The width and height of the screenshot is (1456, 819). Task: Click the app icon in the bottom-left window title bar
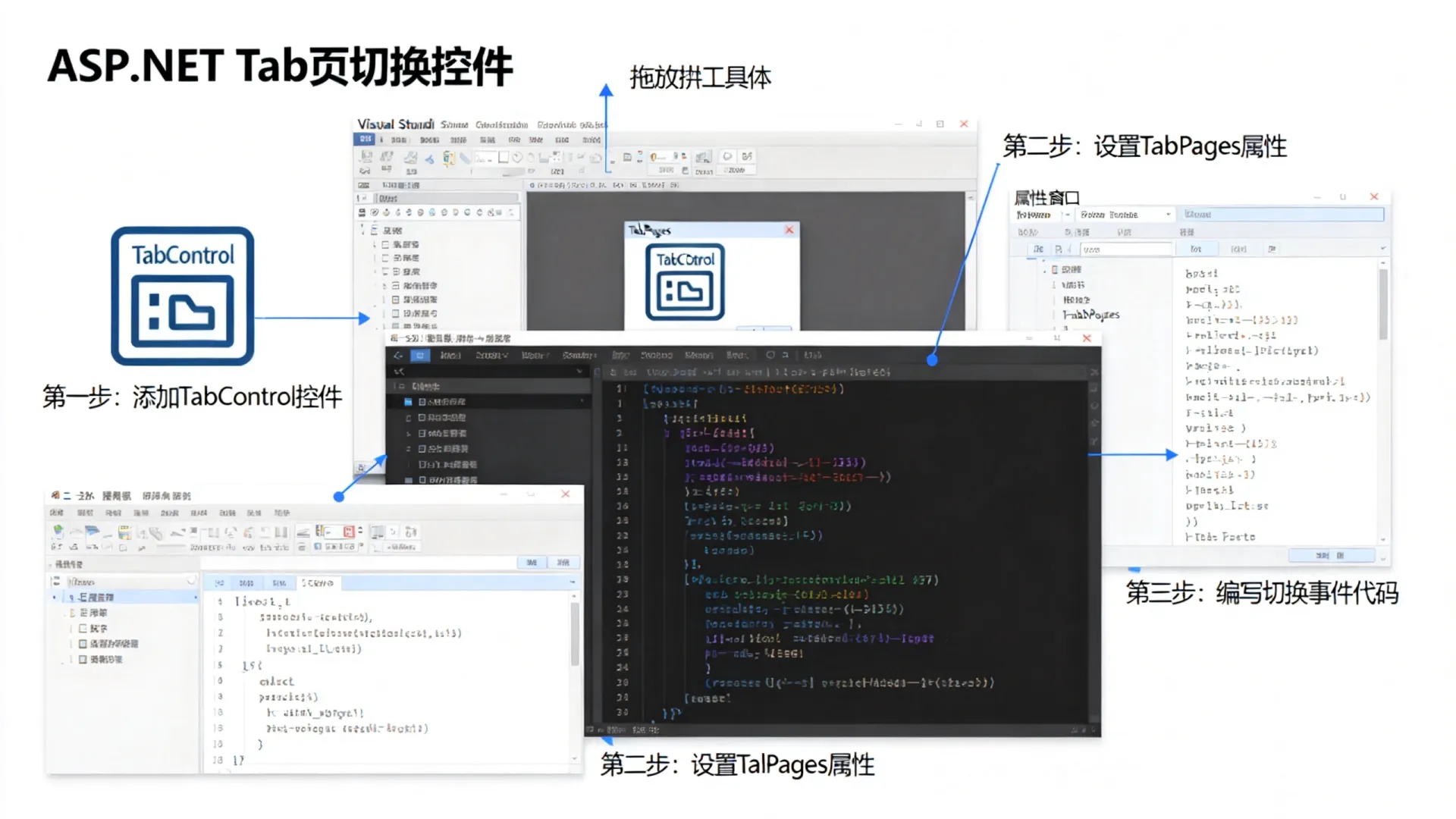tap(55, 495)
